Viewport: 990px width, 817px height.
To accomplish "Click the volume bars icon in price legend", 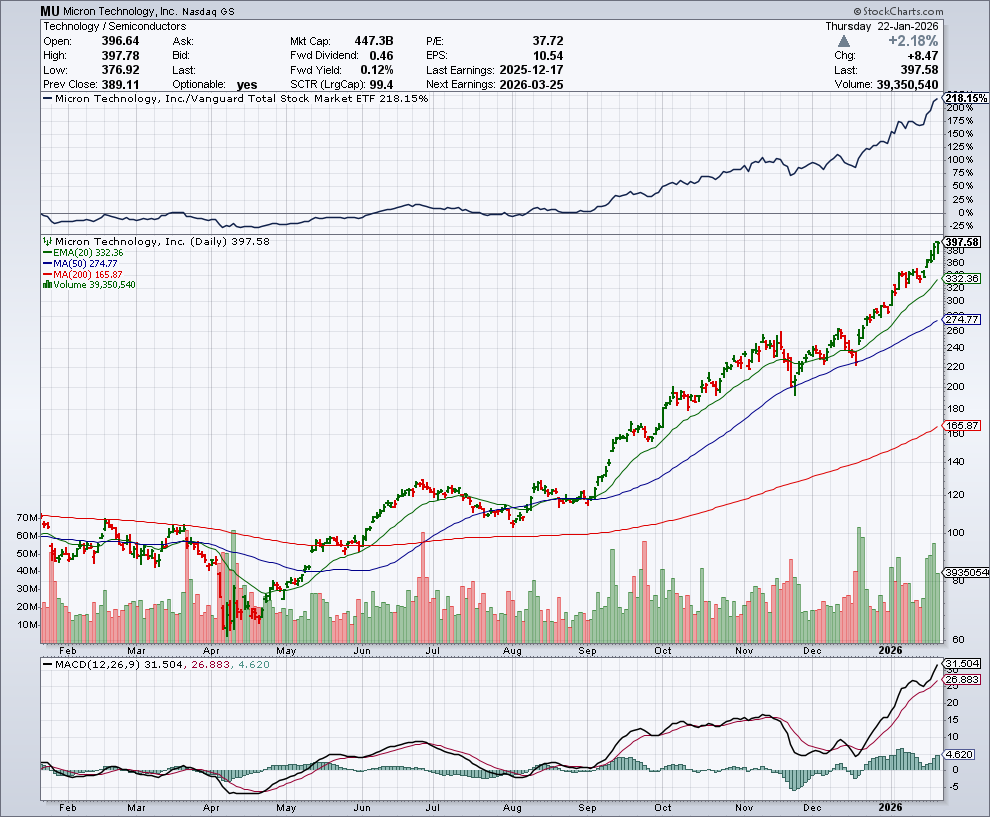I will (x=47, y=285).
